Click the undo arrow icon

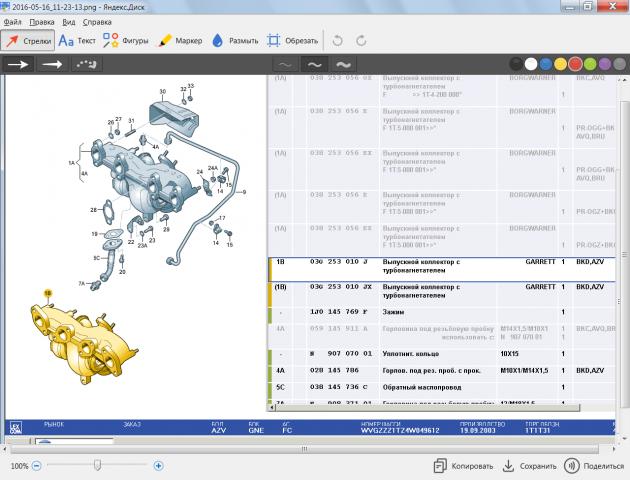tap(338, 41)
